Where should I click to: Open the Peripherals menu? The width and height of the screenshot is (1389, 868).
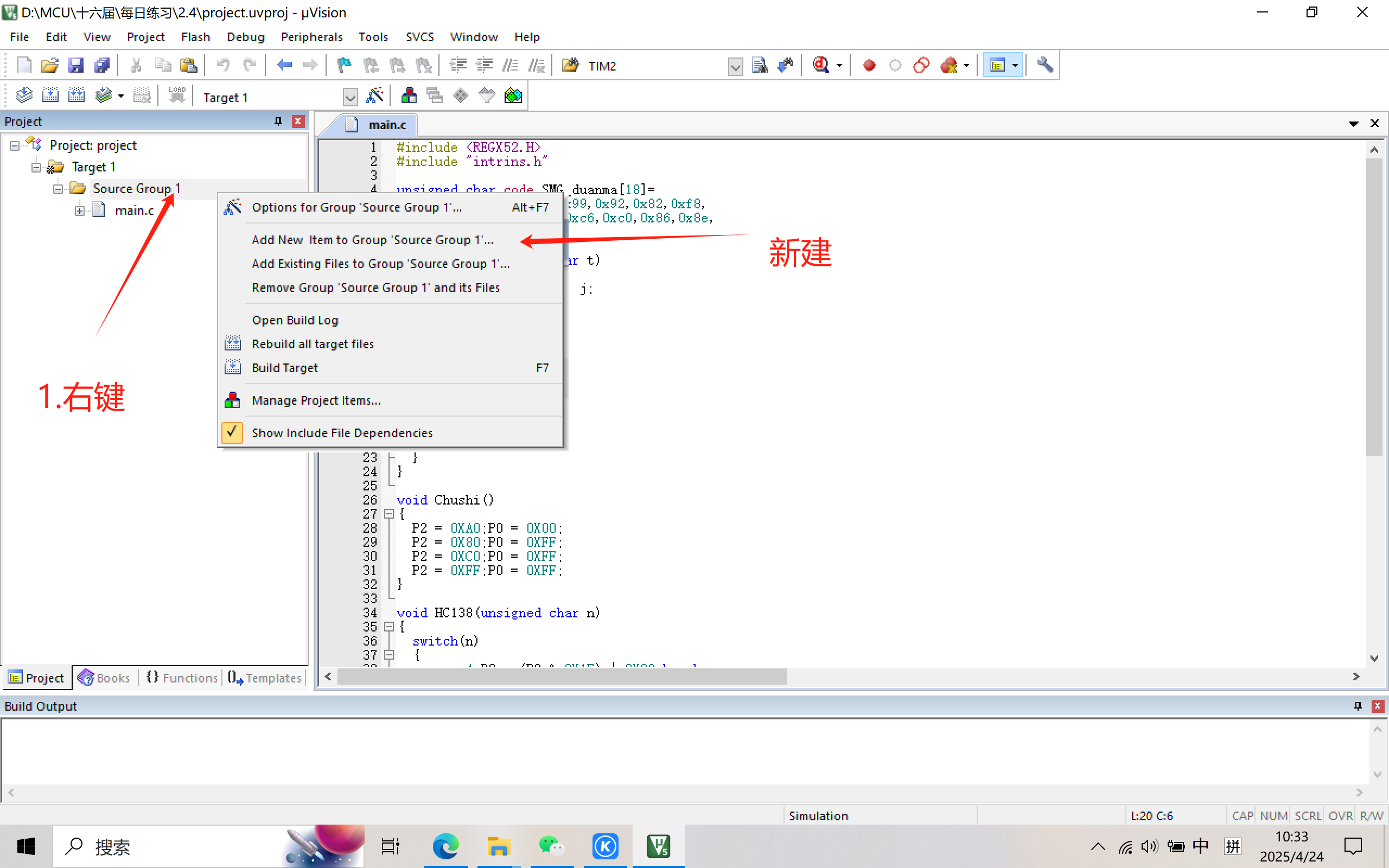click(311, 37)
